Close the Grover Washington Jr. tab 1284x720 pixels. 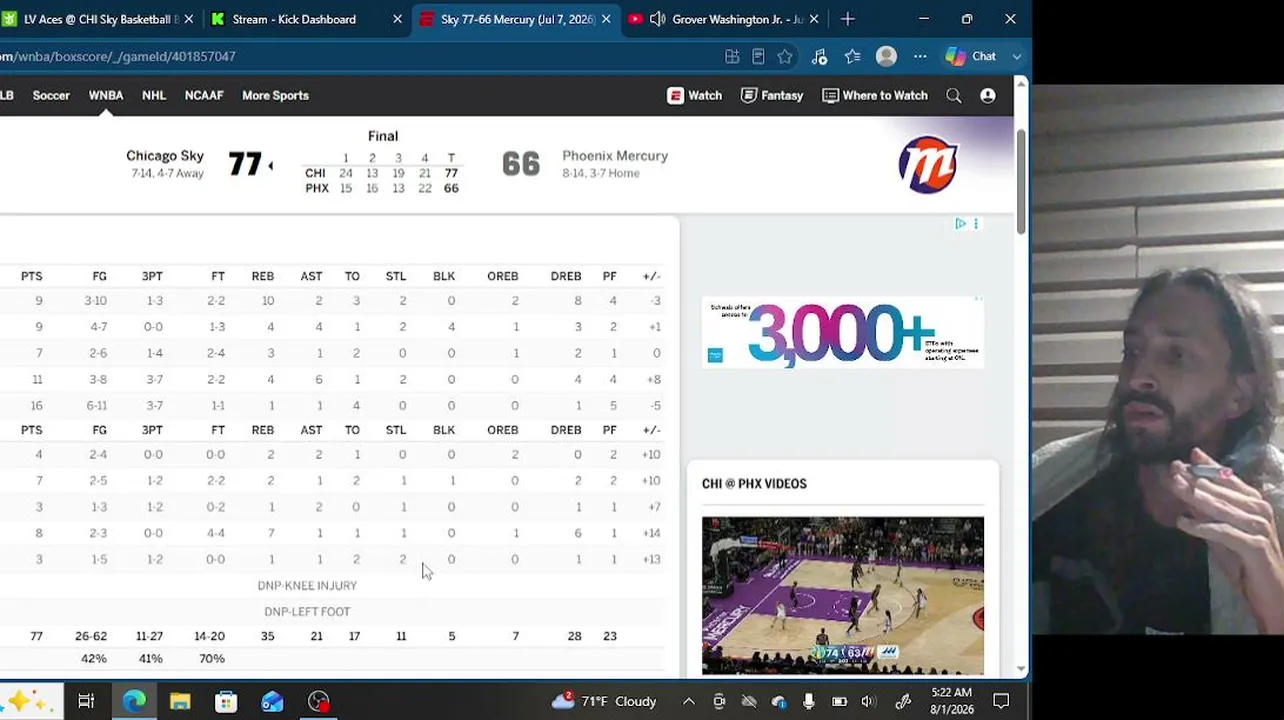pos(813,19)
